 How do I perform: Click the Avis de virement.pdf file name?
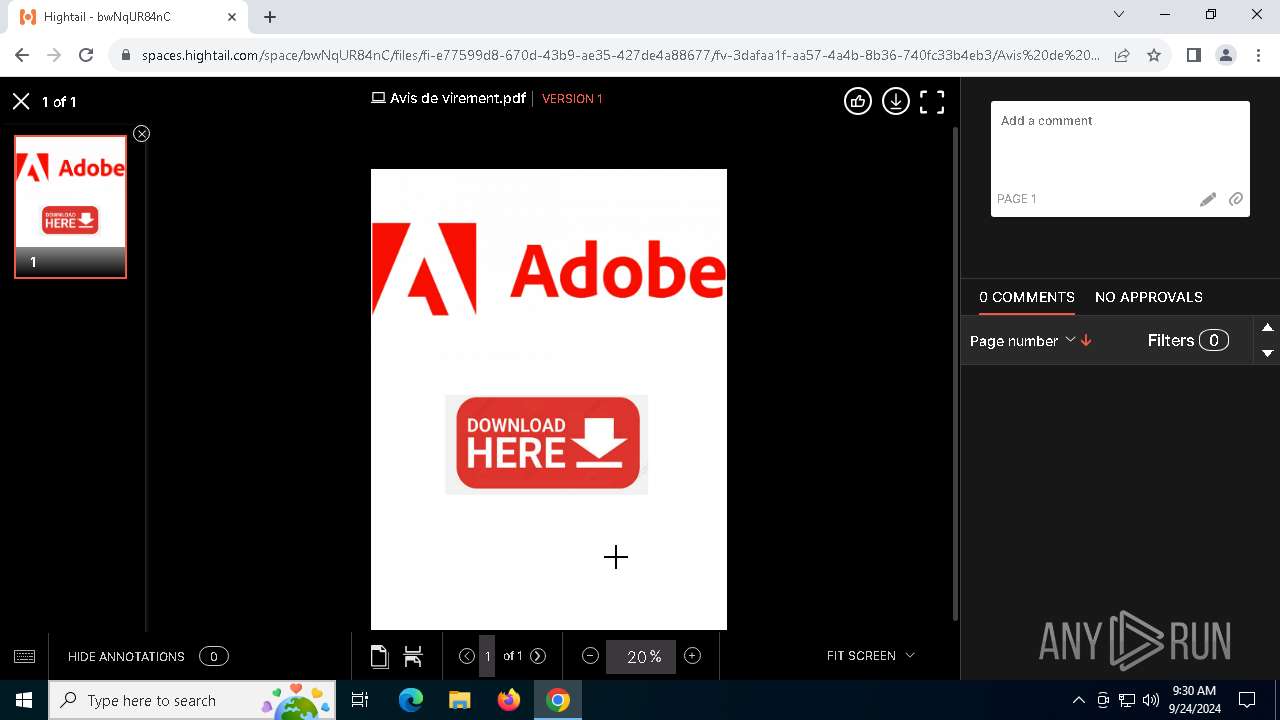tap(458, 98)
